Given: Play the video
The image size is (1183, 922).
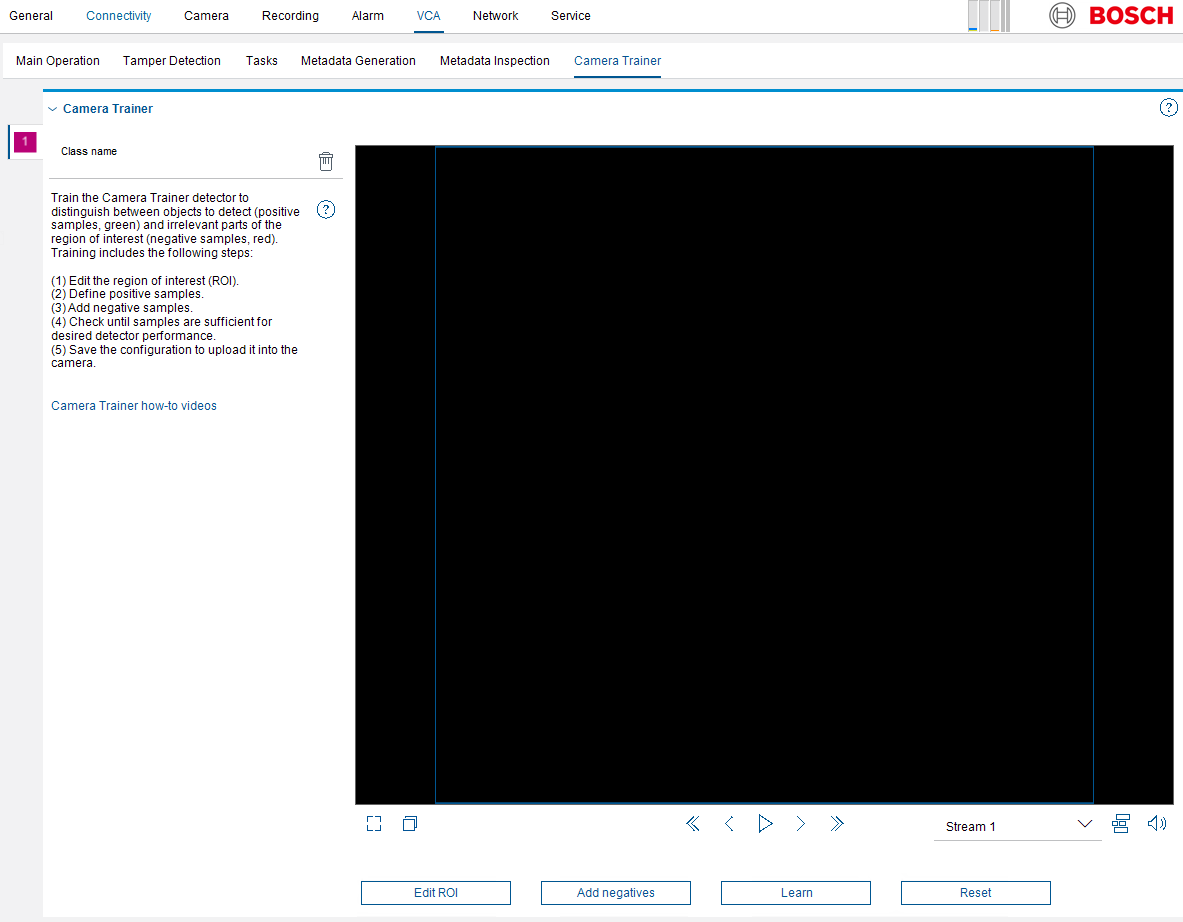Looking at the screenshot, I should [765, 824].
